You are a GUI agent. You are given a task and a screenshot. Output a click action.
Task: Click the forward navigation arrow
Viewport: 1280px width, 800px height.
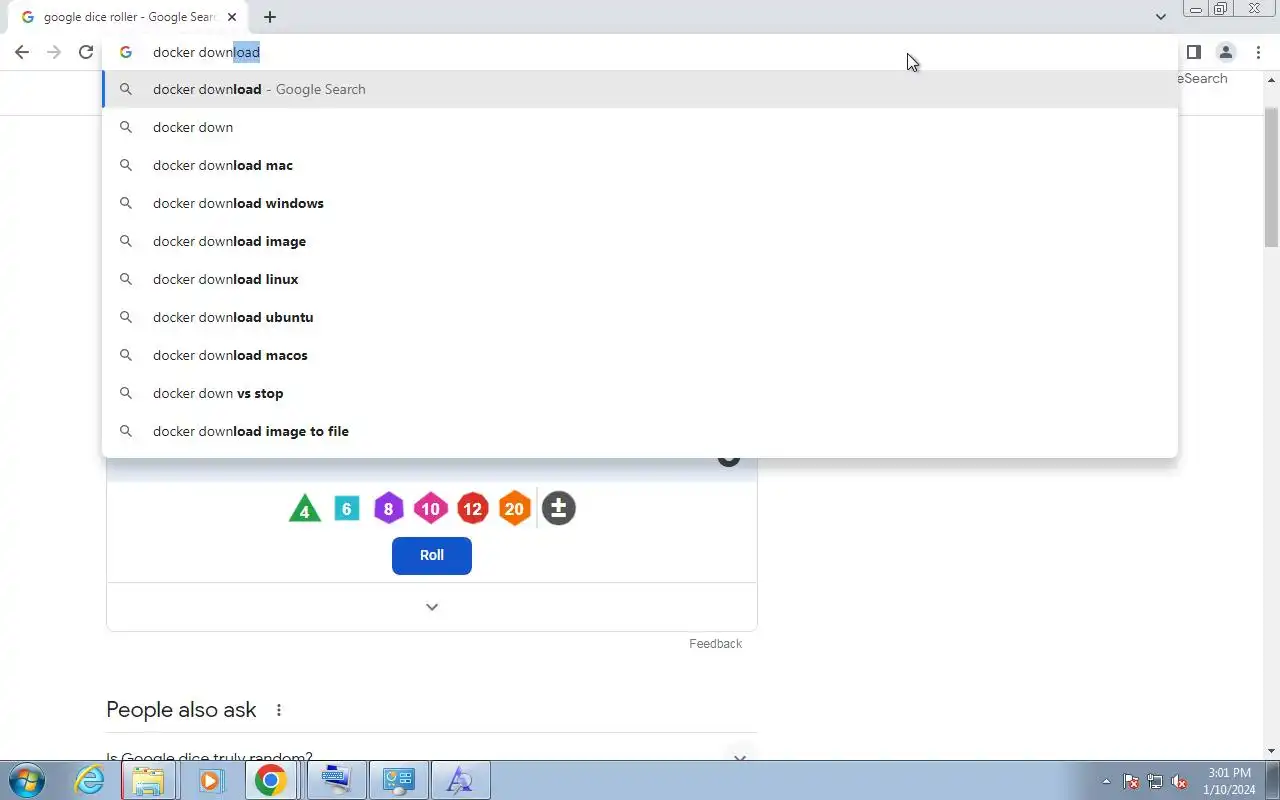click(54, 52)
